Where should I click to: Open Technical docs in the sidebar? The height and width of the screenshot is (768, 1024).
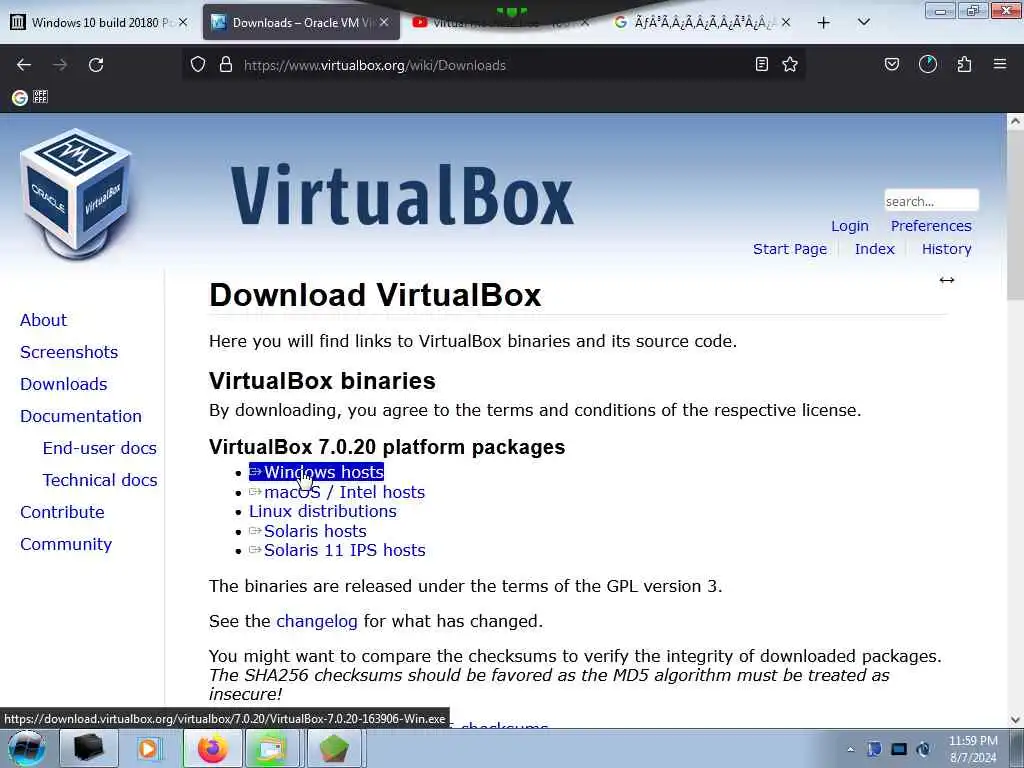pos(100,480)
